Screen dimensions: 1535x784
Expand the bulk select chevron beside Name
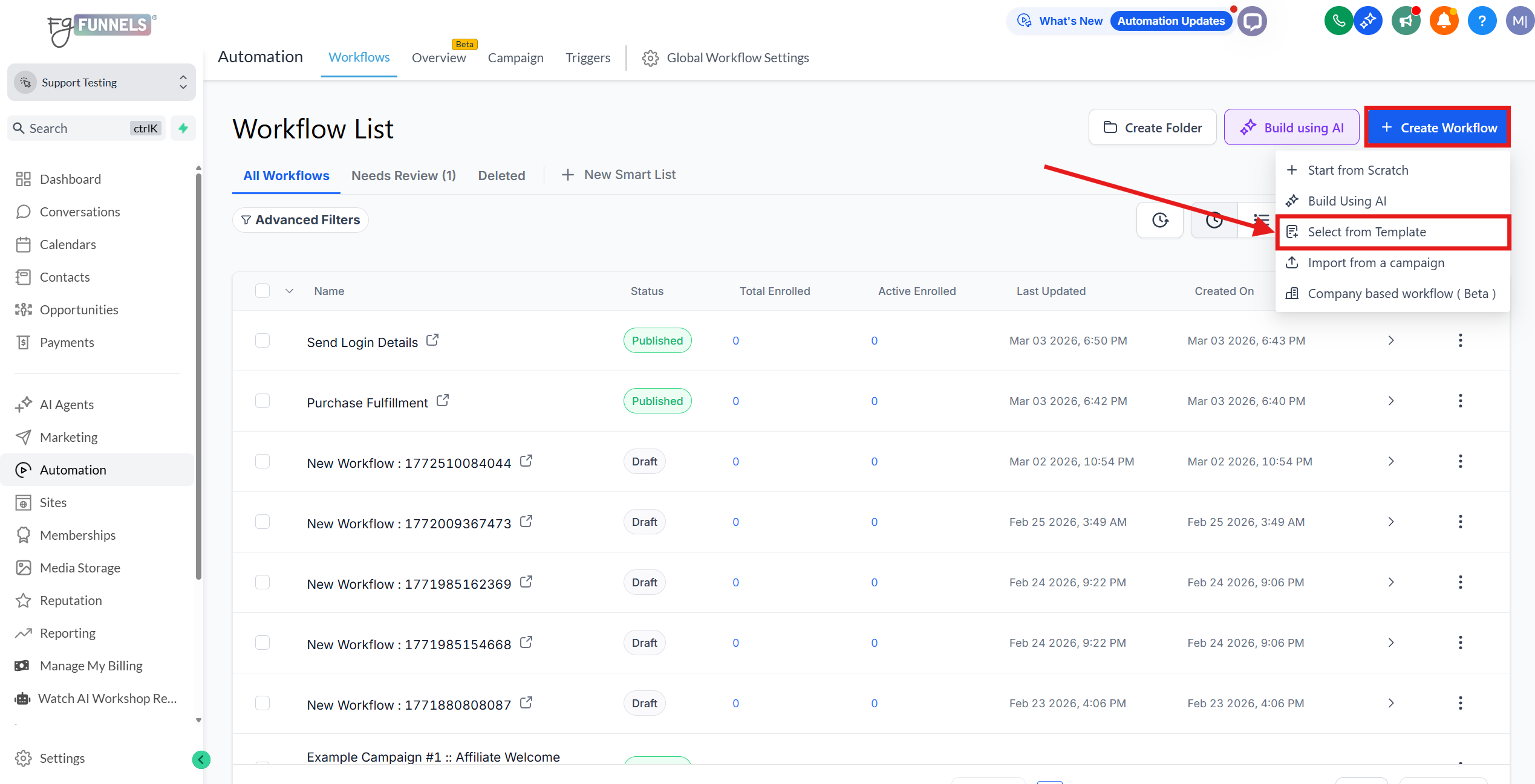(x=290, y=291)
